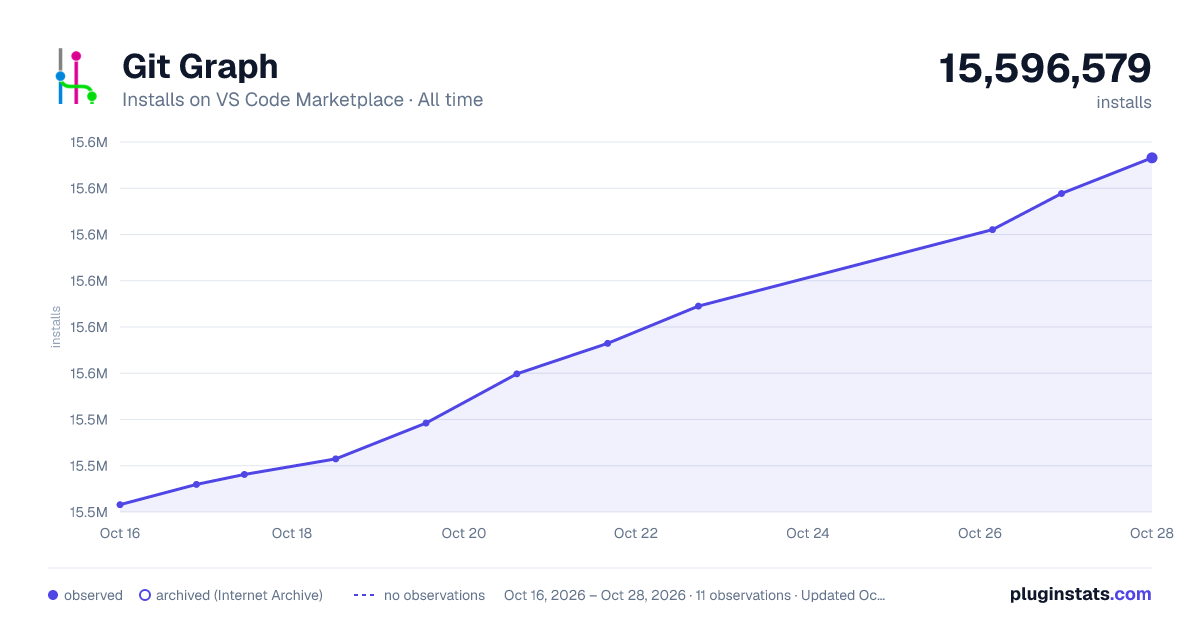The height and width of the screenshot is (630, 1200).
Task: Click the archived hollow circle legend icon
Action: point(144,595)
